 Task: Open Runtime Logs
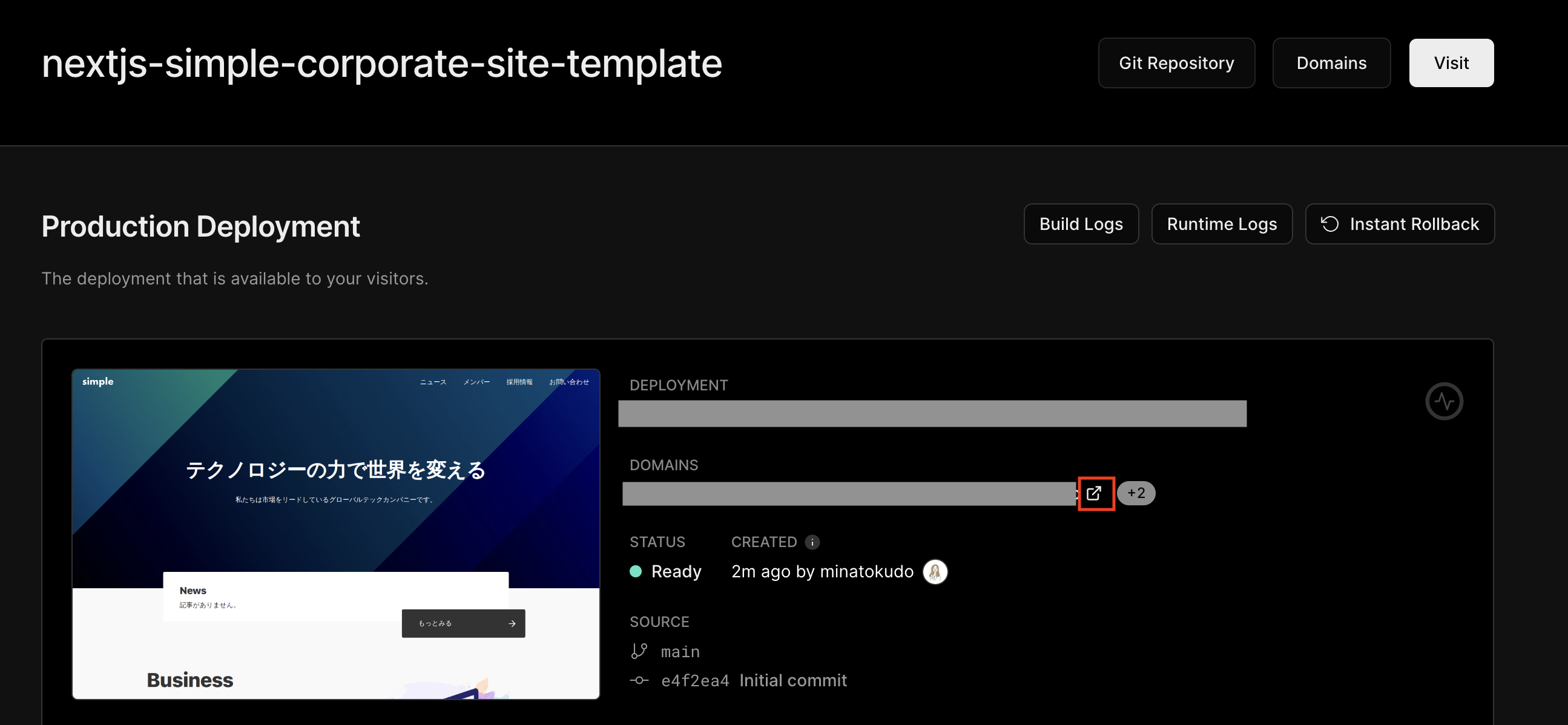1222,224
